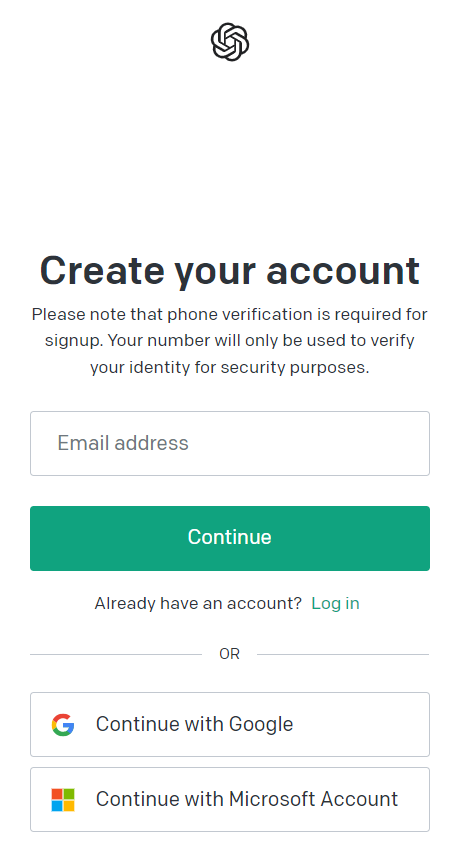Focus the Email address input field
Viewport: 459px width, 854px height.
point(230,443)
